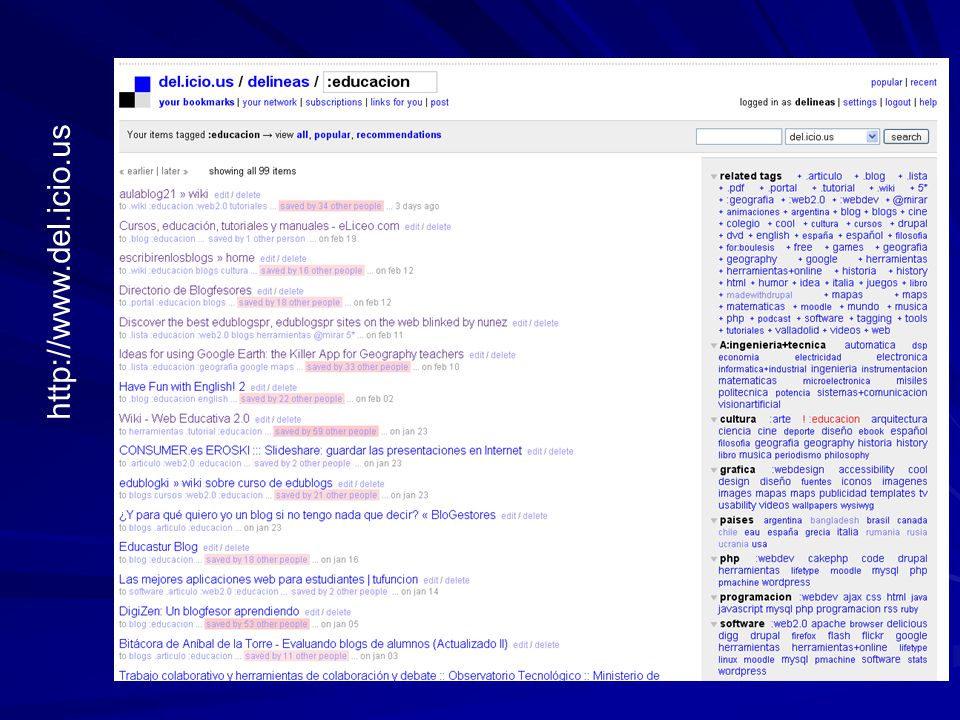The width and height of the screenshot is (960, 720).
Task: Click the :educacion tag input field
Action: tap(380, 82)
